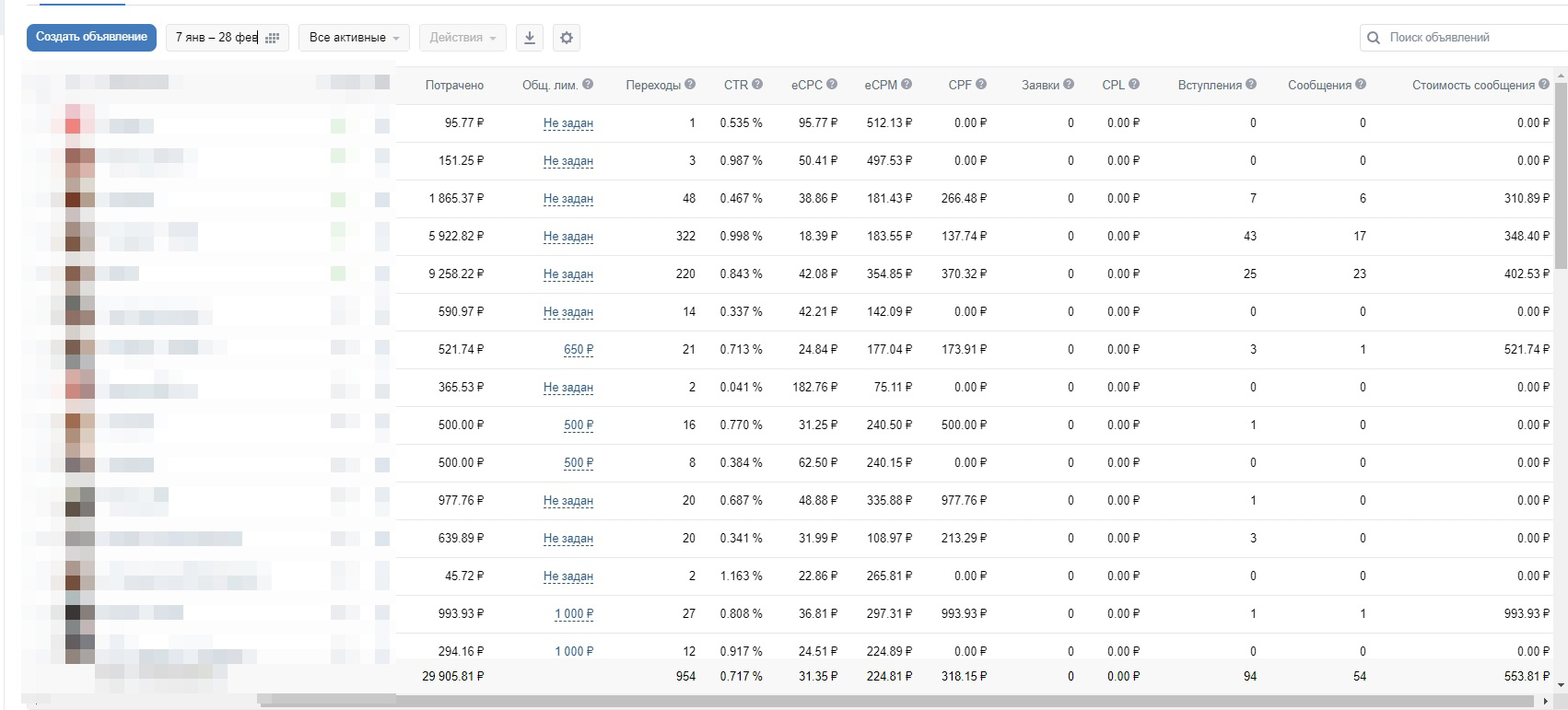
Task: Sort by Стоимость сообщения column header
Action: tap(1473, 85)
